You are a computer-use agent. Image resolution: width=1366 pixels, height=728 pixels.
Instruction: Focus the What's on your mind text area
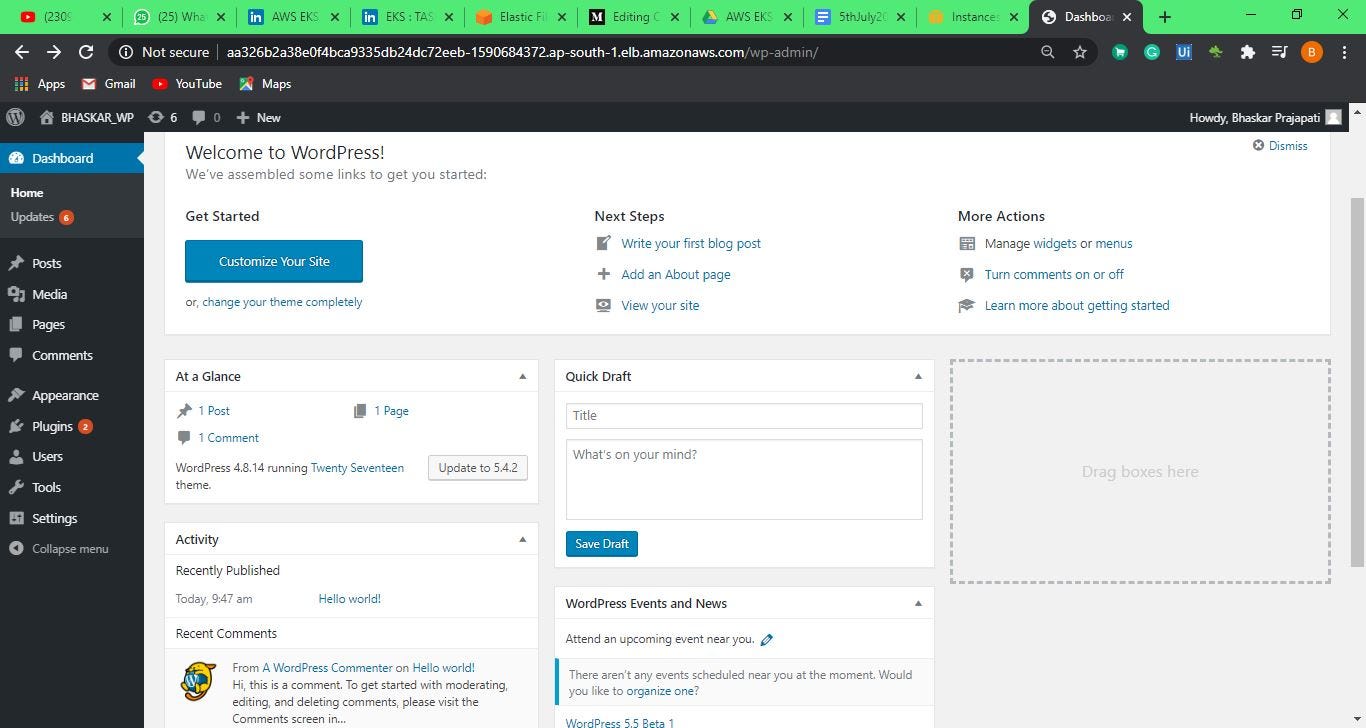pyautogui.click(x=744, y=479)
